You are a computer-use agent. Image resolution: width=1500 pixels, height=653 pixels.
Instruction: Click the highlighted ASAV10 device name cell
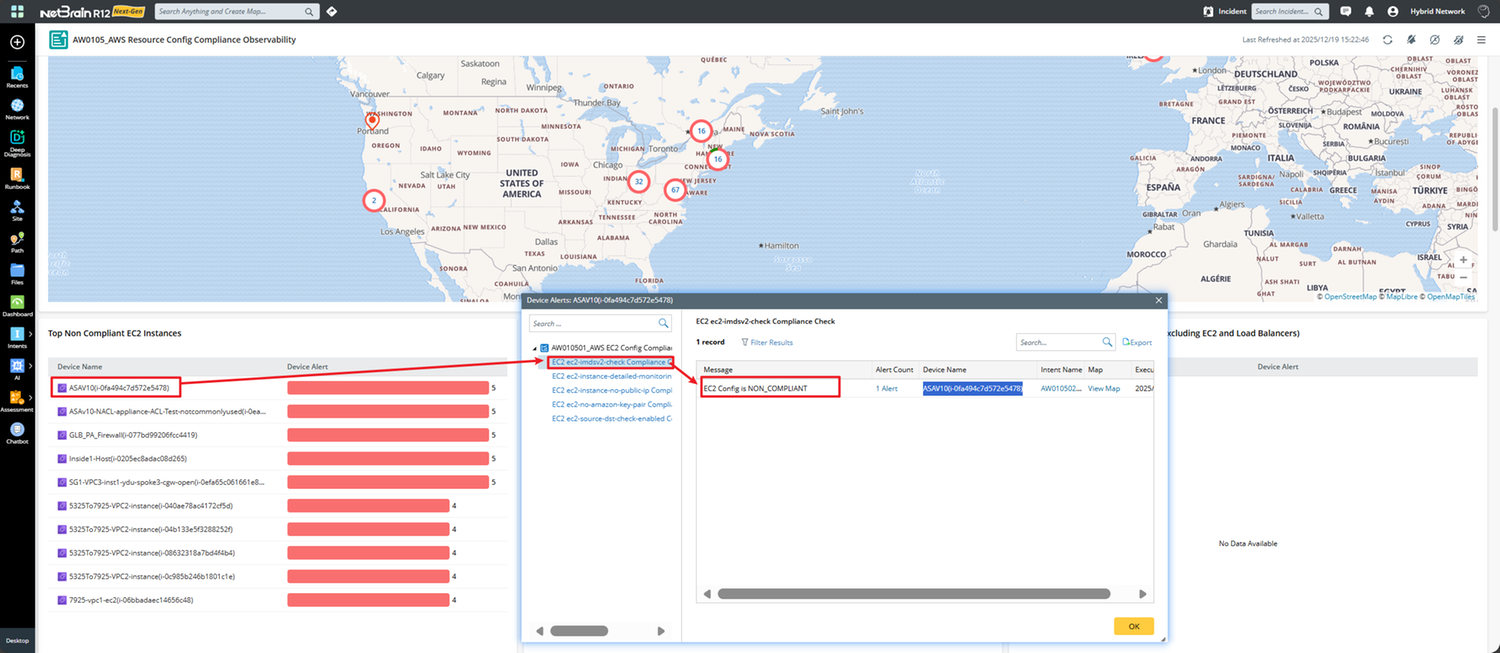[x=972, y=388]
